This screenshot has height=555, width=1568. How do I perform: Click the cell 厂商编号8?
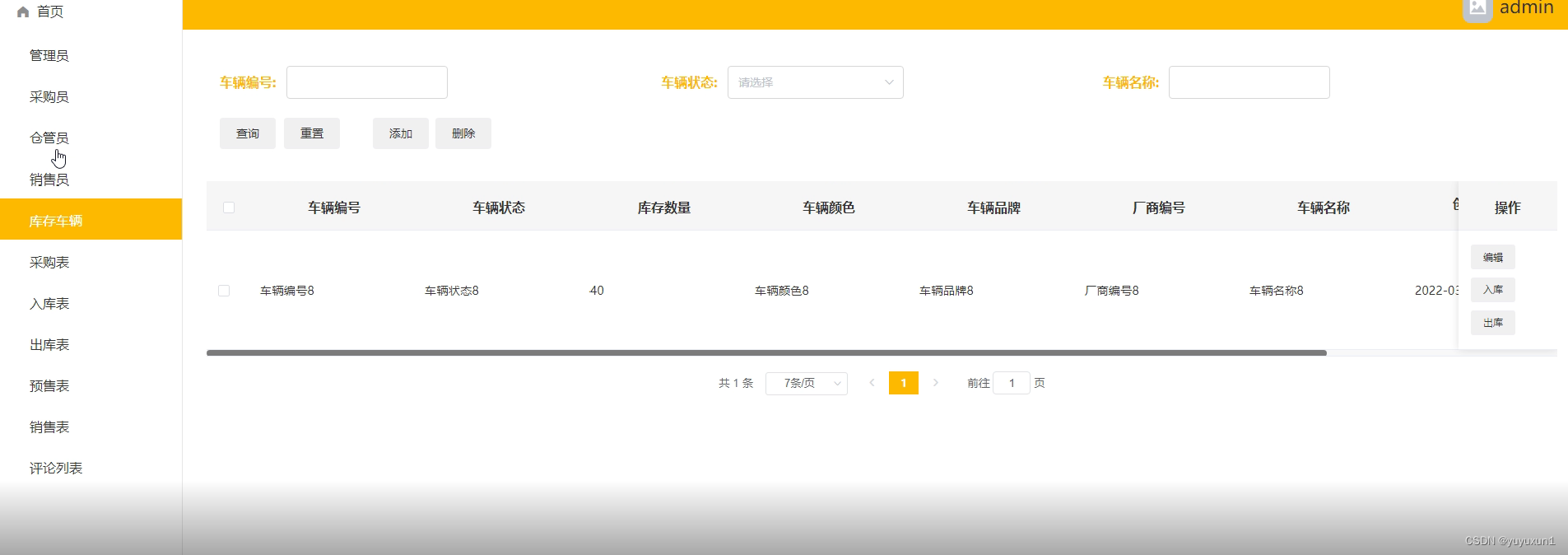pos(1112,291)
